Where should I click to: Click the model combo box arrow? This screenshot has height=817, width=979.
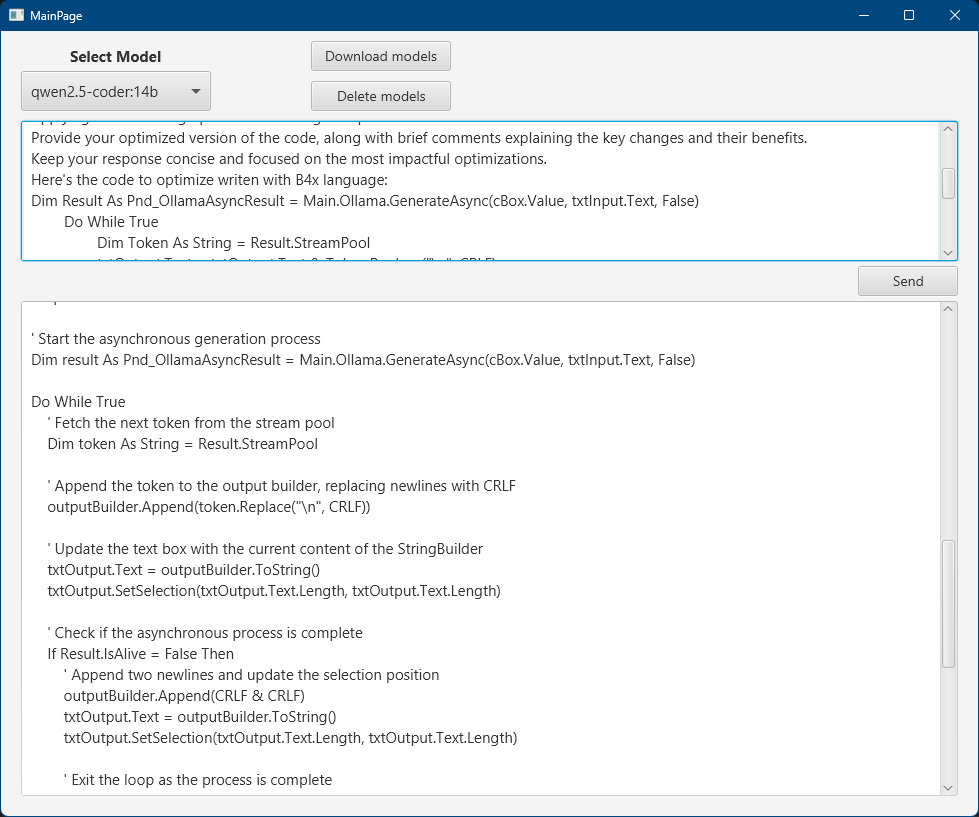coord(196,92)
